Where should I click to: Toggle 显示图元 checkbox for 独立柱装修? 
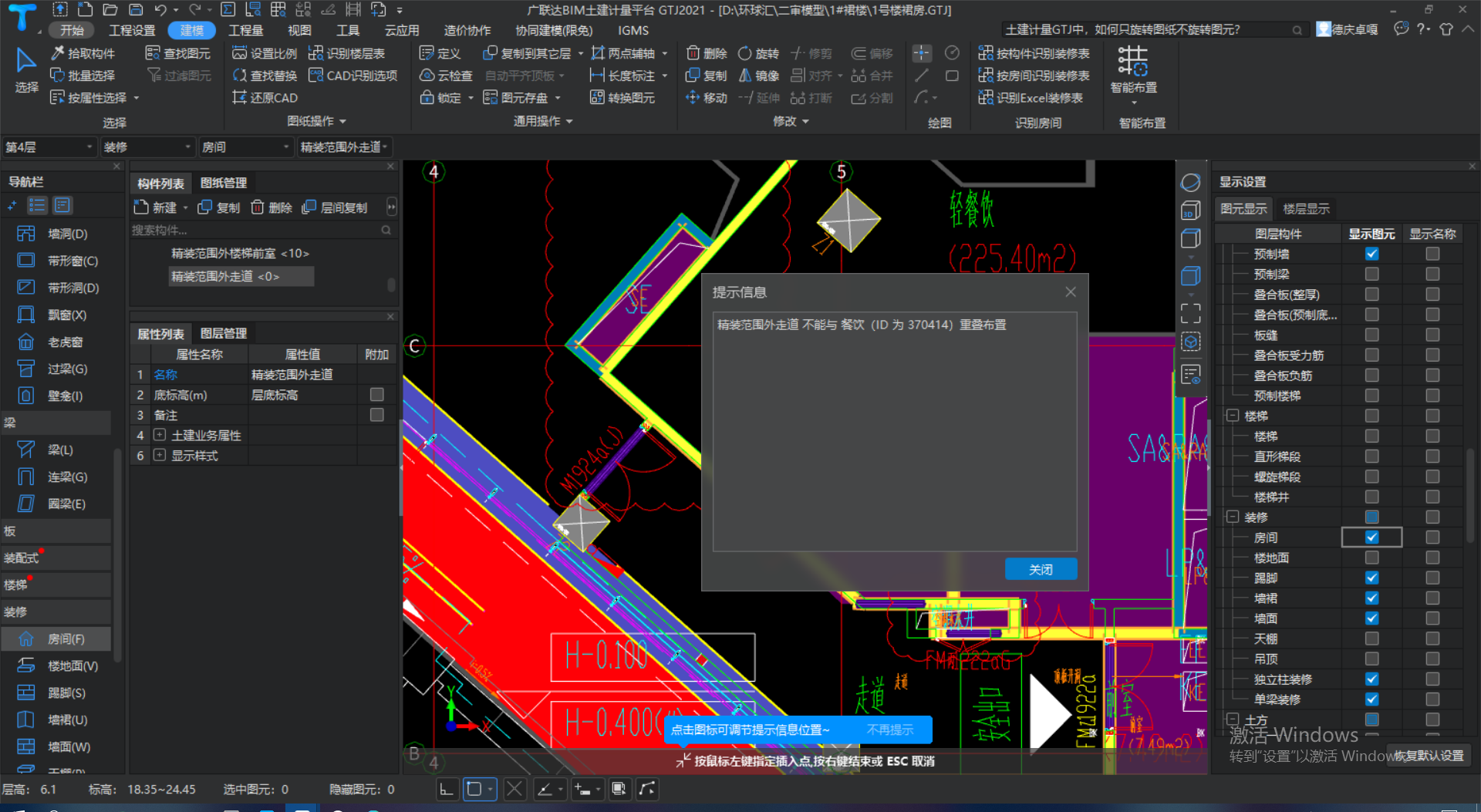(1371, 679)
